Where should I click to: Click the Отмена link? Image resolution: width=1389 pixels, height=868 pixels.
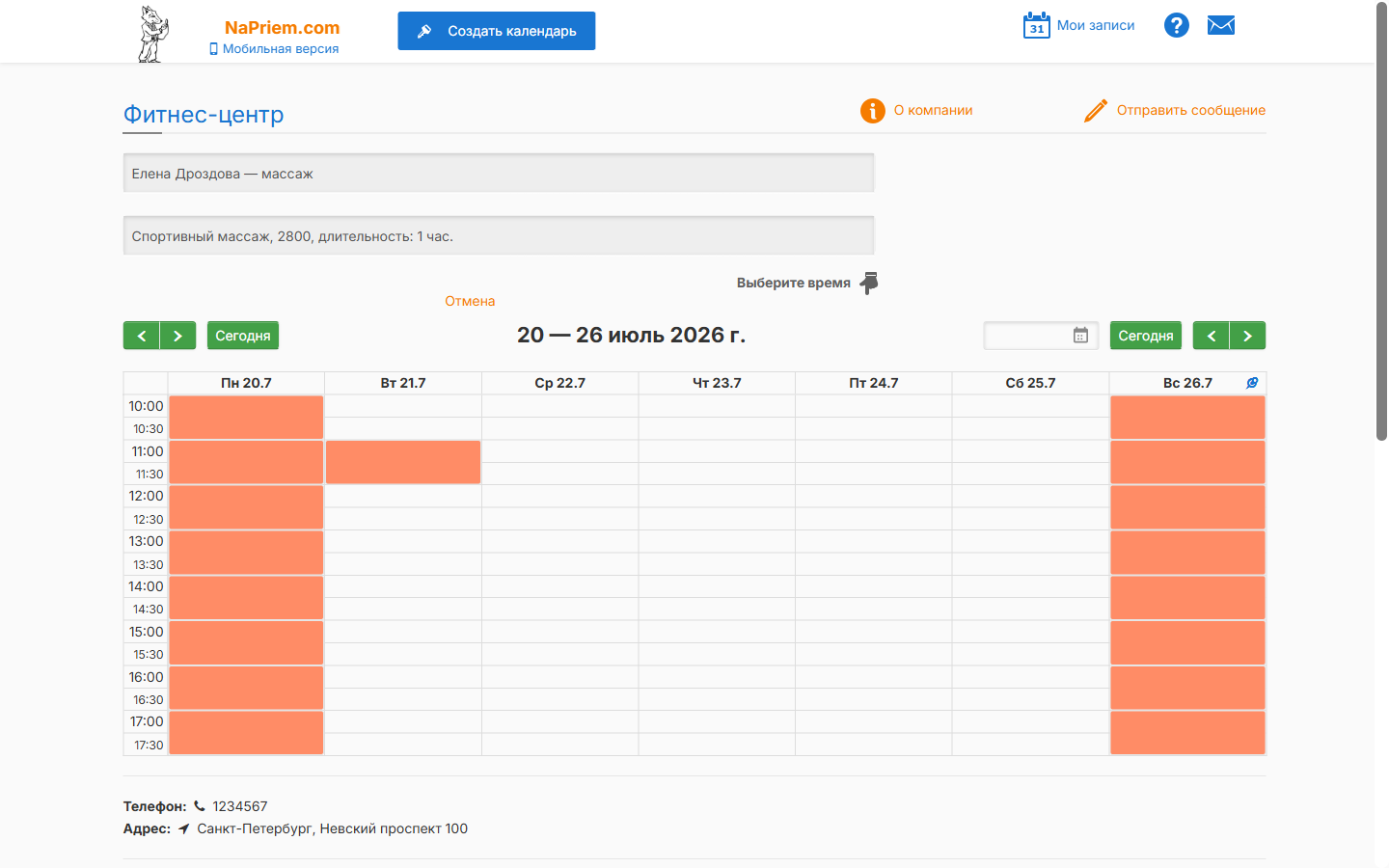tap(470, 301)
